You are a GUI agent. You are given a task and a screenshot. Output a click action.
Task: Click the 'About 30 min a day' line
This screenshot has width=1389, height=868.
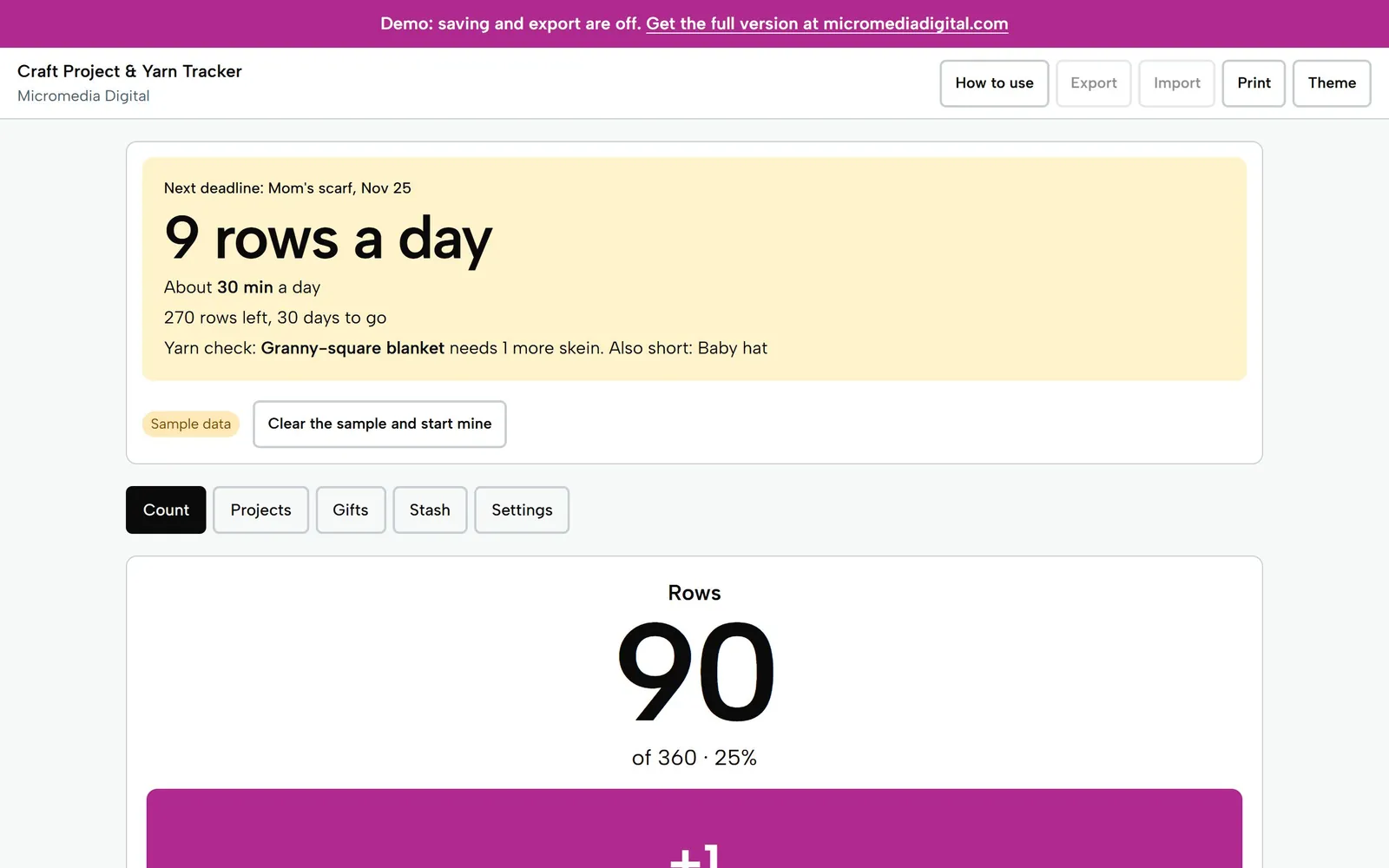coord(242,287)
